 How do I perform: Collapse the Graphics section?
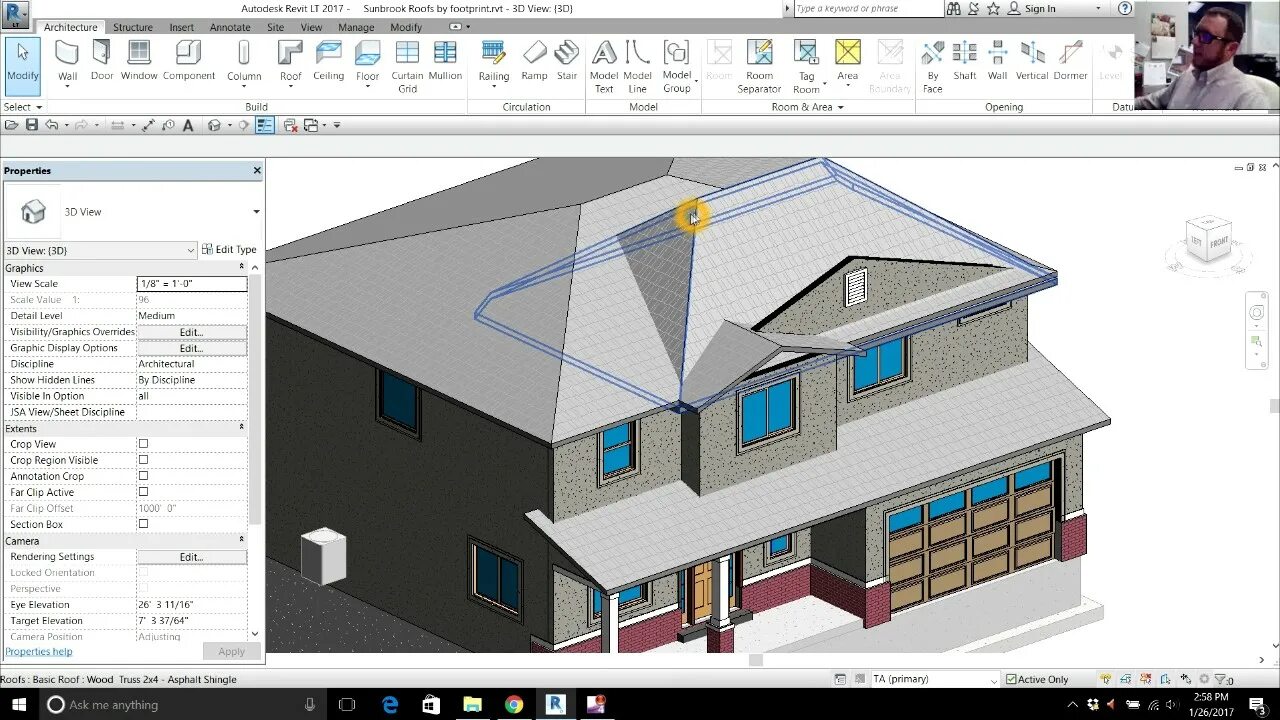pyautogui.click(x=242, y=268)
